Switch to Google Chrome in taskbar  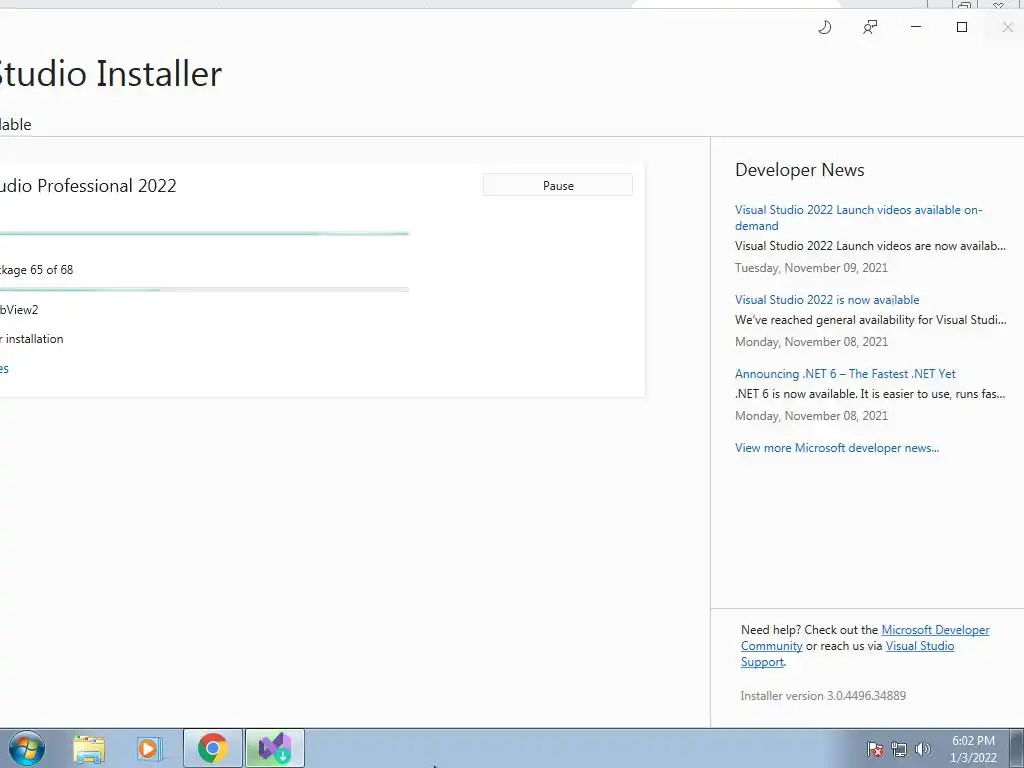213,748
